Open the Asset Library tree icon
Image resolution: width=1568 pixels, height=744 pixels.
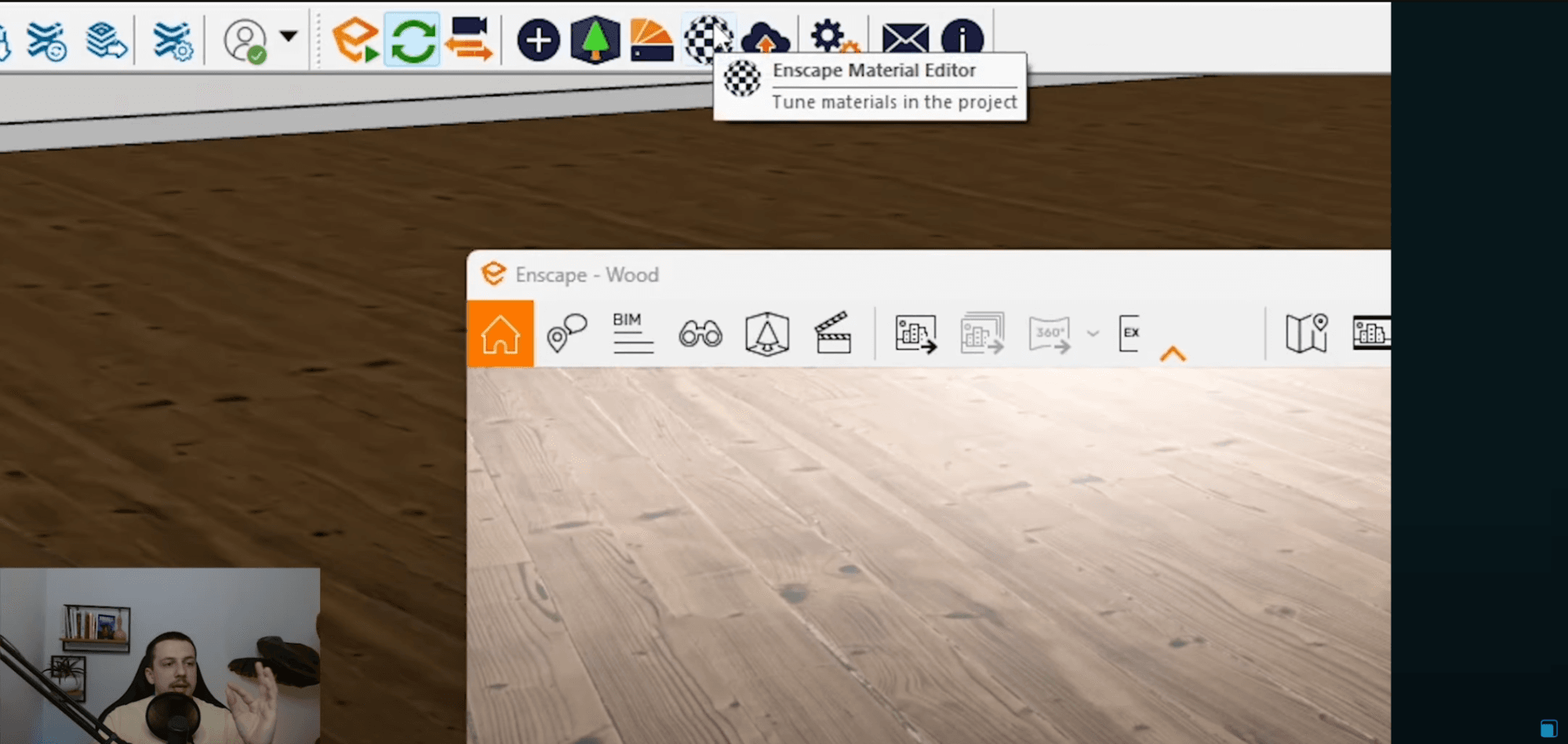(595, 39)
